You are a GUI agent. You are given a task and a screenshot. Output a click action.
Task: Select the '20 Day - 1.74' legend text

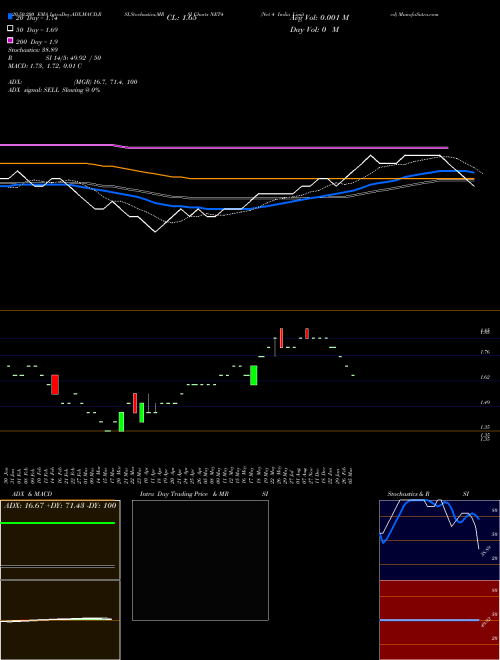[36, 18]
